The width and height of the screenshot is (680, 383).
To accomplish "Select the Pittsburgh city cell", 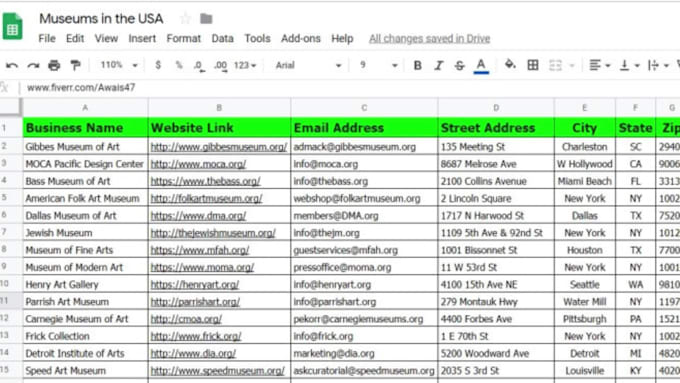I will pyautogui.click(x=585, y=319).
